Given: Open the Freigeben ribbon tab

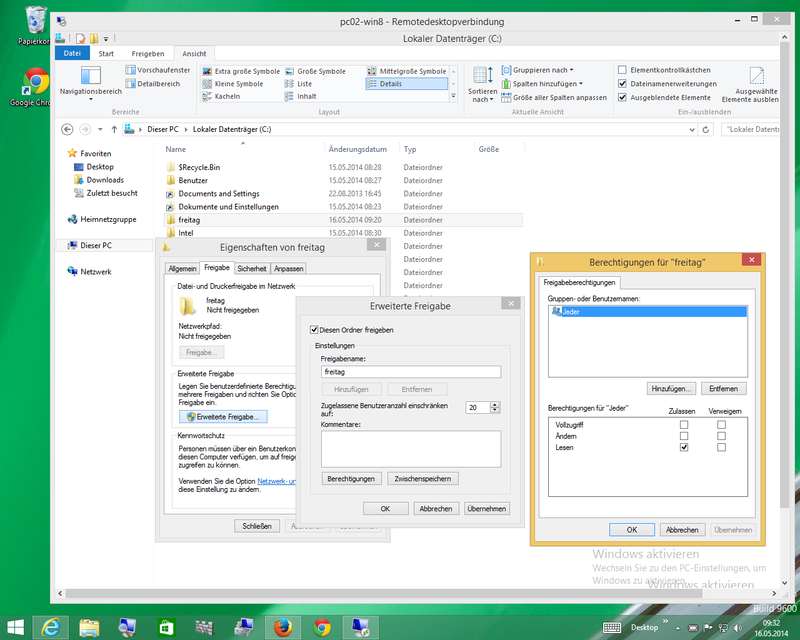Looking at the screenshot, I should pos(147,53).
